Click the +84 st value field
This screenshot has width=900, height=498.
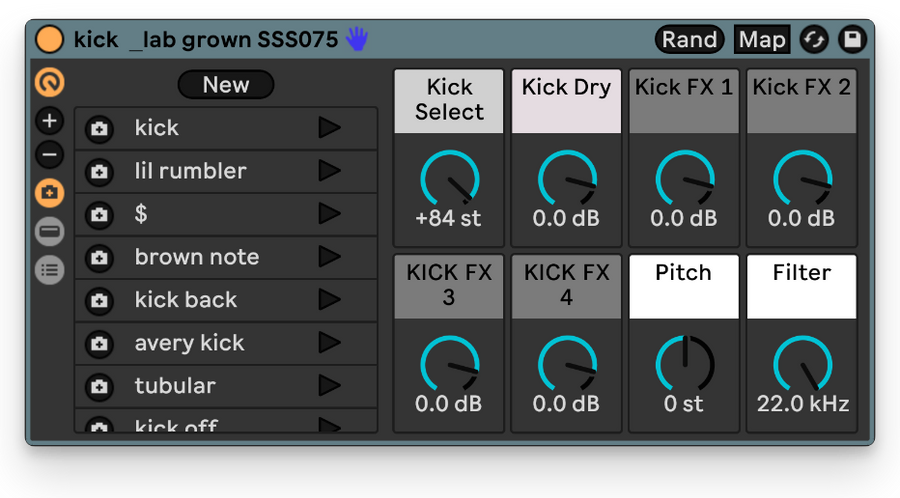(448, 218)
